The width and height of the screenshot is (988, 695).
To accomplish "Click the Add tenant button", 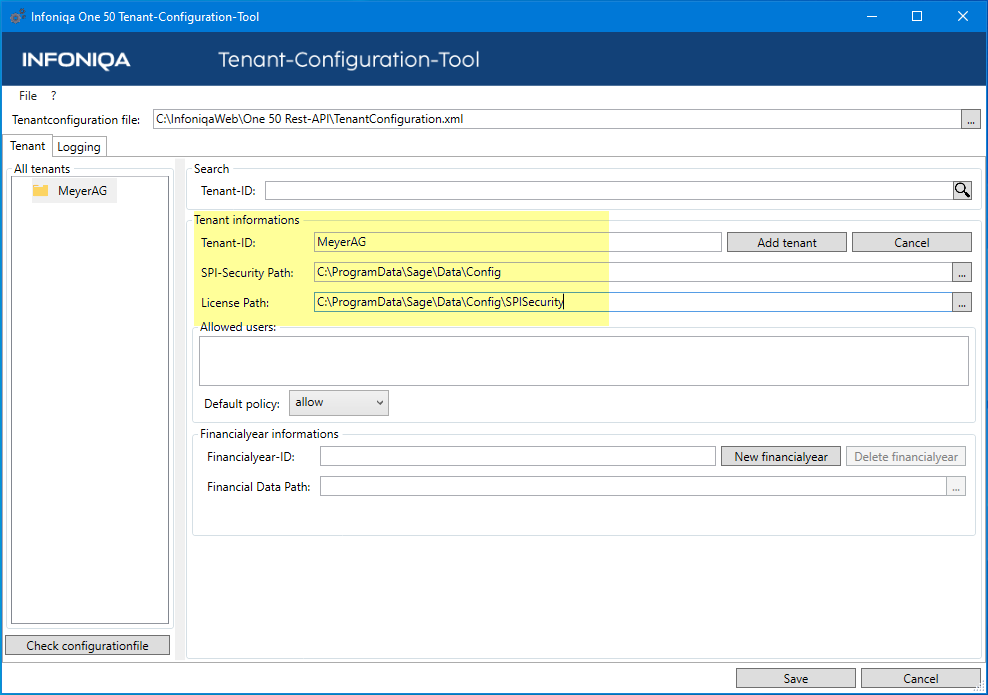I will tap(786, 243).
